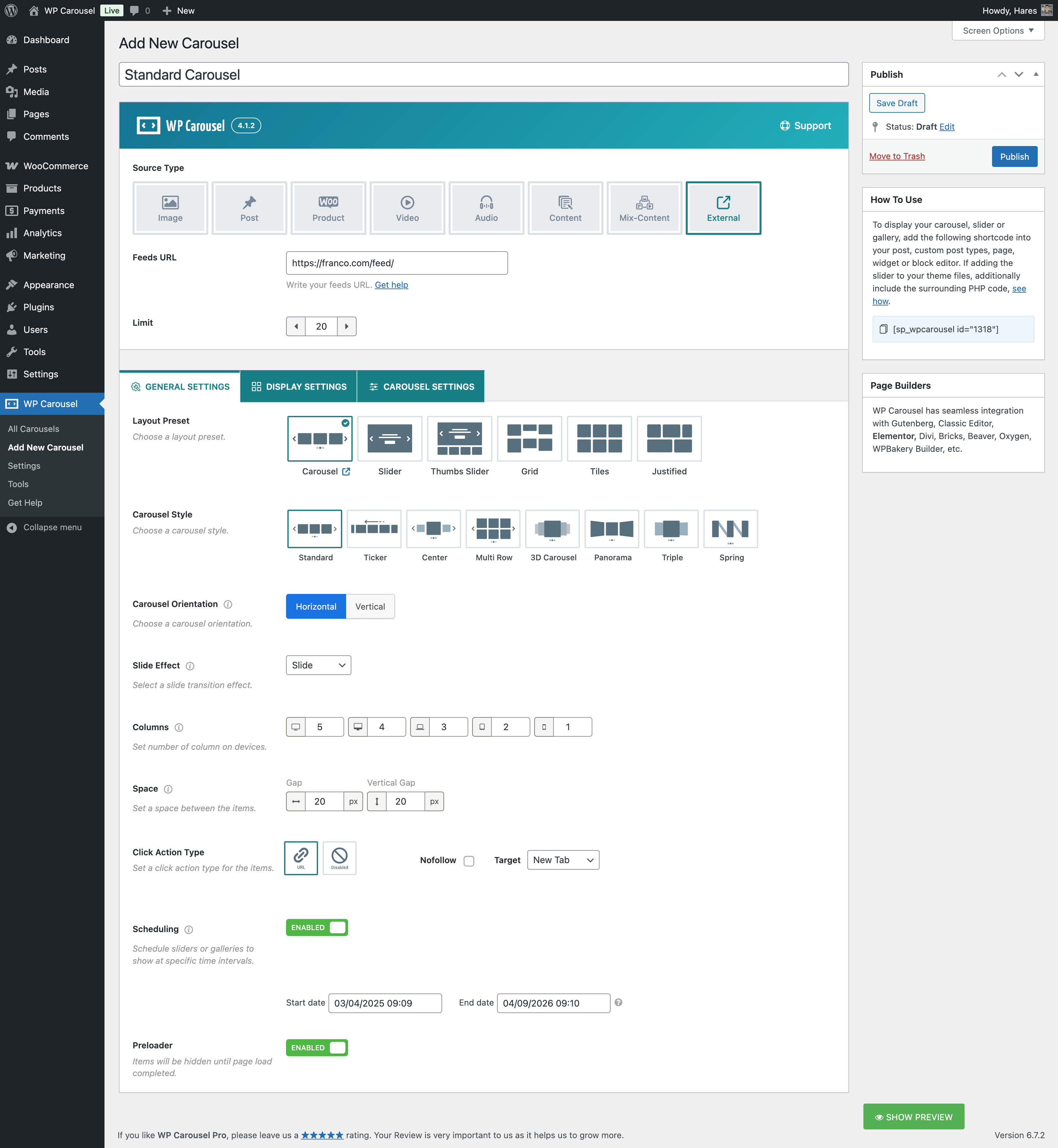Open Plugins in the admin menu
Viewport: 1058px width, 1148px height.
pyautogui.click(x=52, y=308)
